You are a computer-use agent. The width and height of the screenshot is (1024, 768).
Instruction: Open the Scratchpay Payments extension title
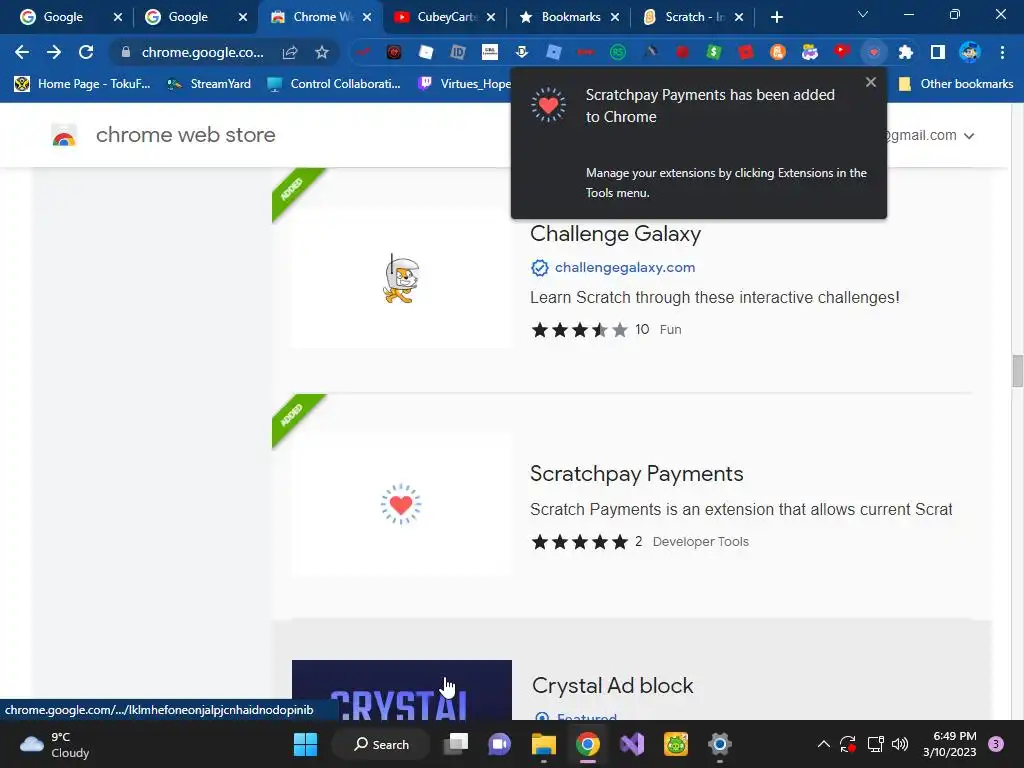tap(637, 473)
